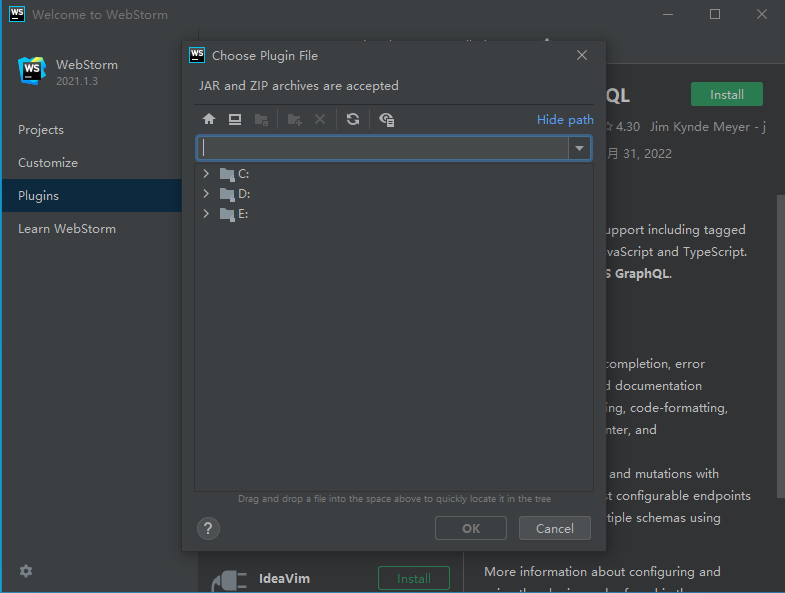785x593 pixels.
Task: Confirm with the OK button
Action: coord(471,528)
